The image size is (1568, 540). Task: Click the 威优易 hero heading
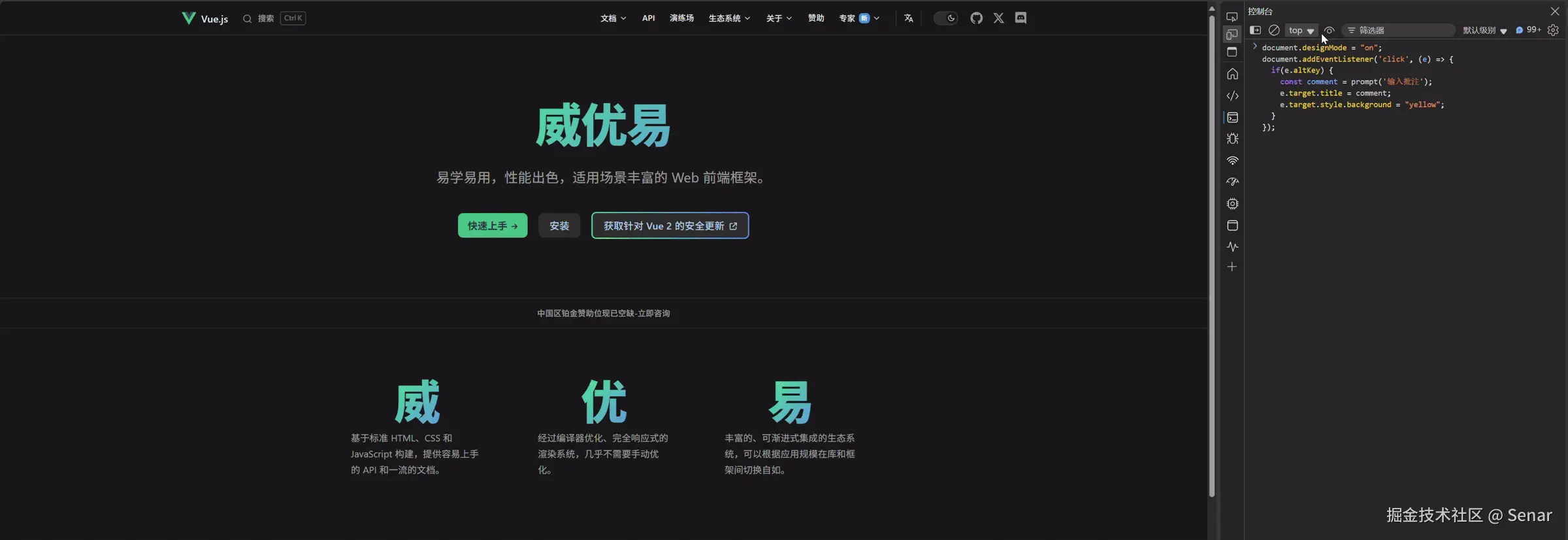603,126
